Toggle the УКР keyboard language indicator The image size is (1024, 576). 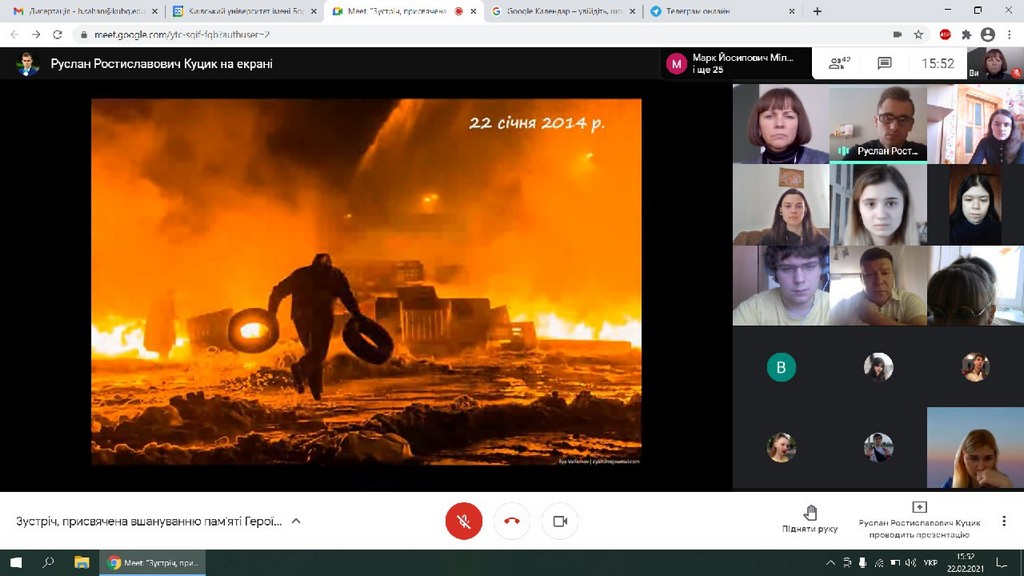pos(930,563)
